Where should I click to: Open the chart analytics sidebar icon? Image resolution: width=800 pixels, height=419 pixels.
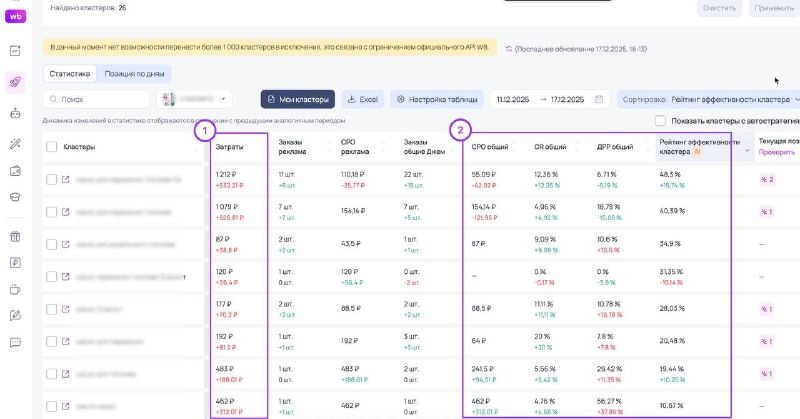tap(15, 51)
